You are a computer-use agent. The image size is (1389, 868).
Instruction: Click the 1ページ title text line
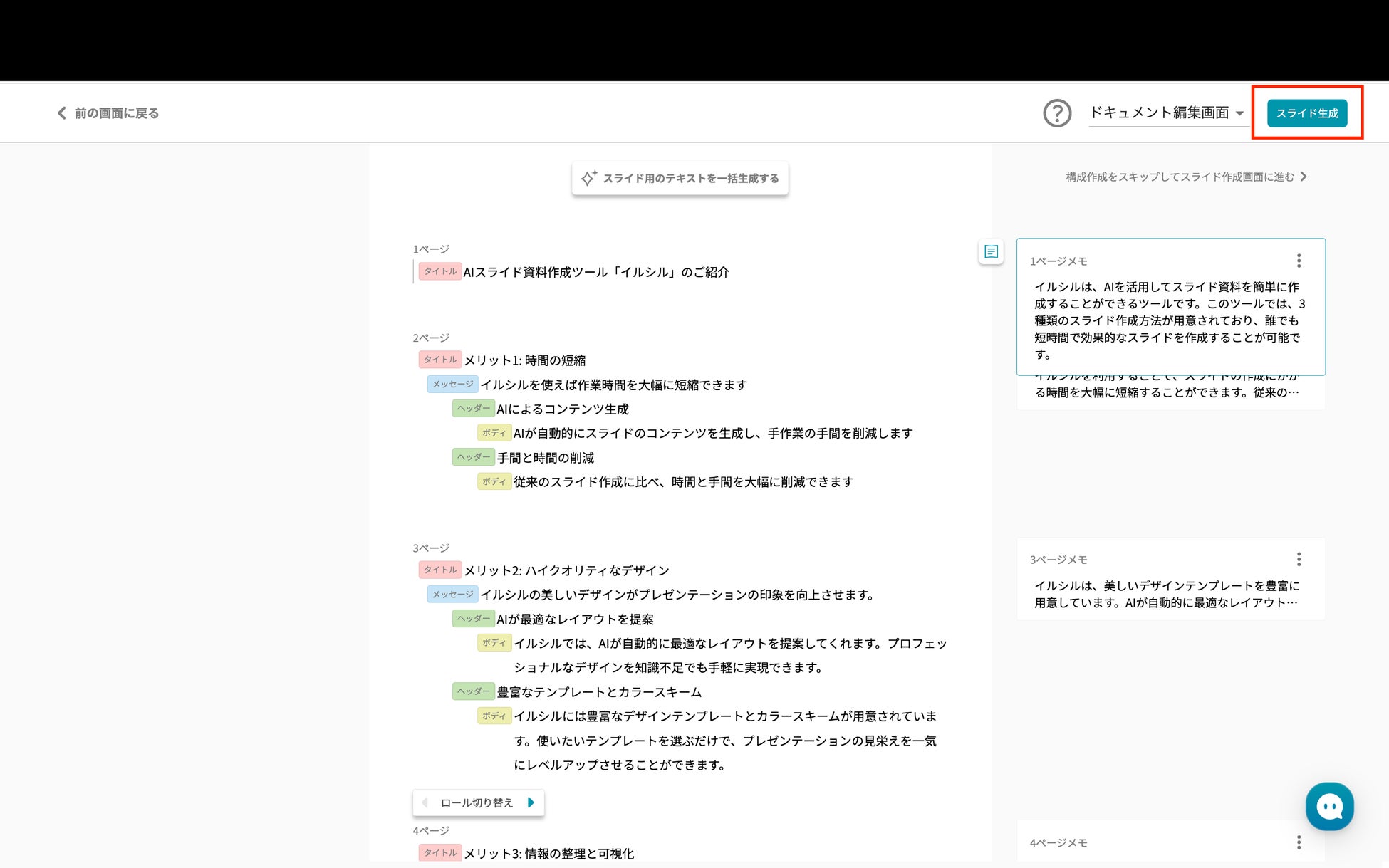595,272
